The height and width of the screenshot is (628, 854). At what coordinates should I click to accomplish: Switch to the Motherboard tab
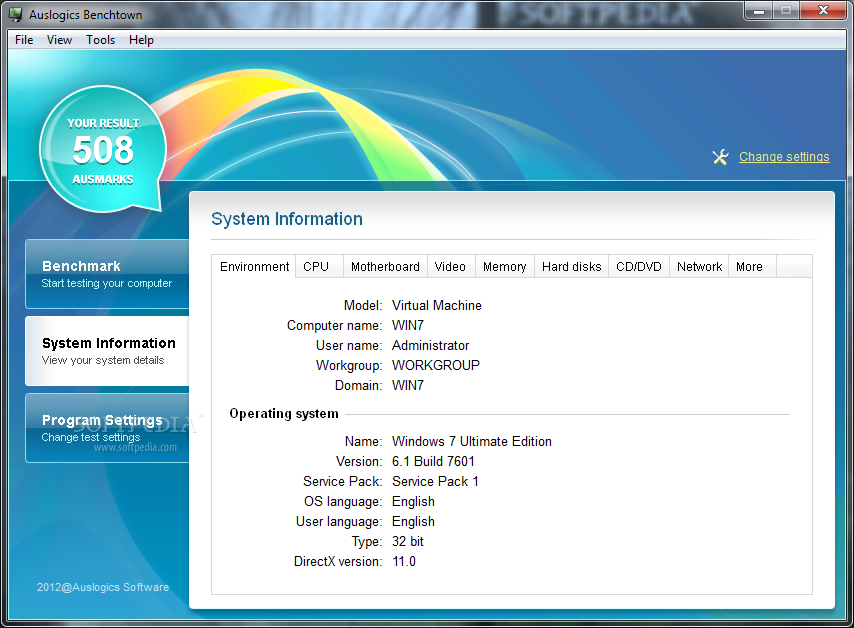385,266
